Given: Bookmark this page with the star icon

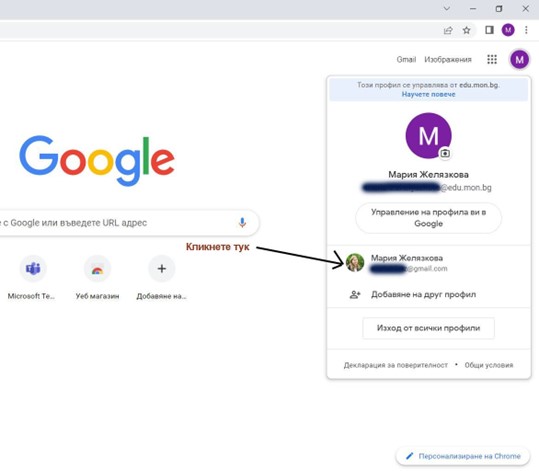Looking at the screenshot, I should click(466, 30).
